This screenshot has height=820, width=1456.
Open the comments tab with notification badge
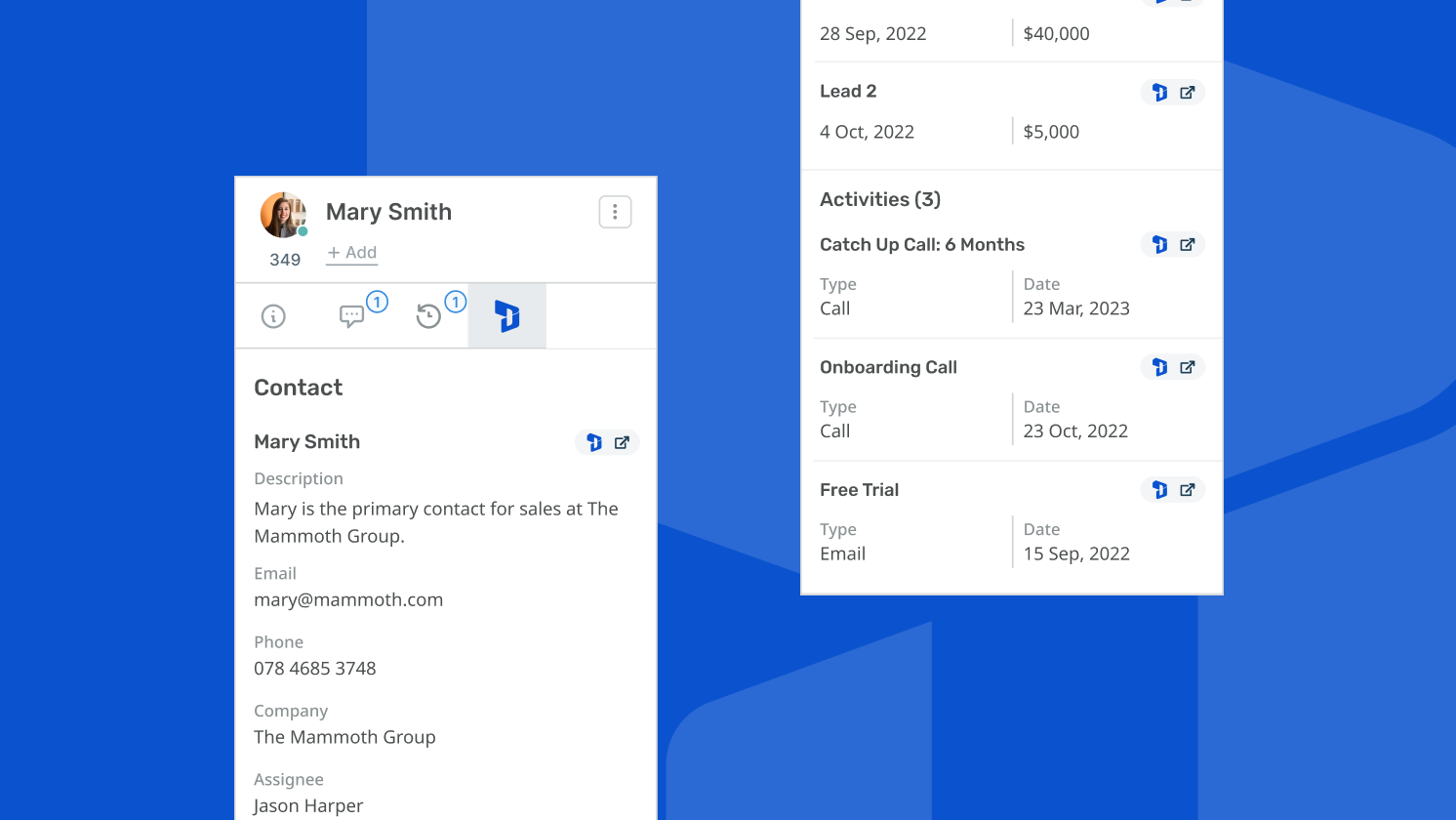[x=355, y=316]
